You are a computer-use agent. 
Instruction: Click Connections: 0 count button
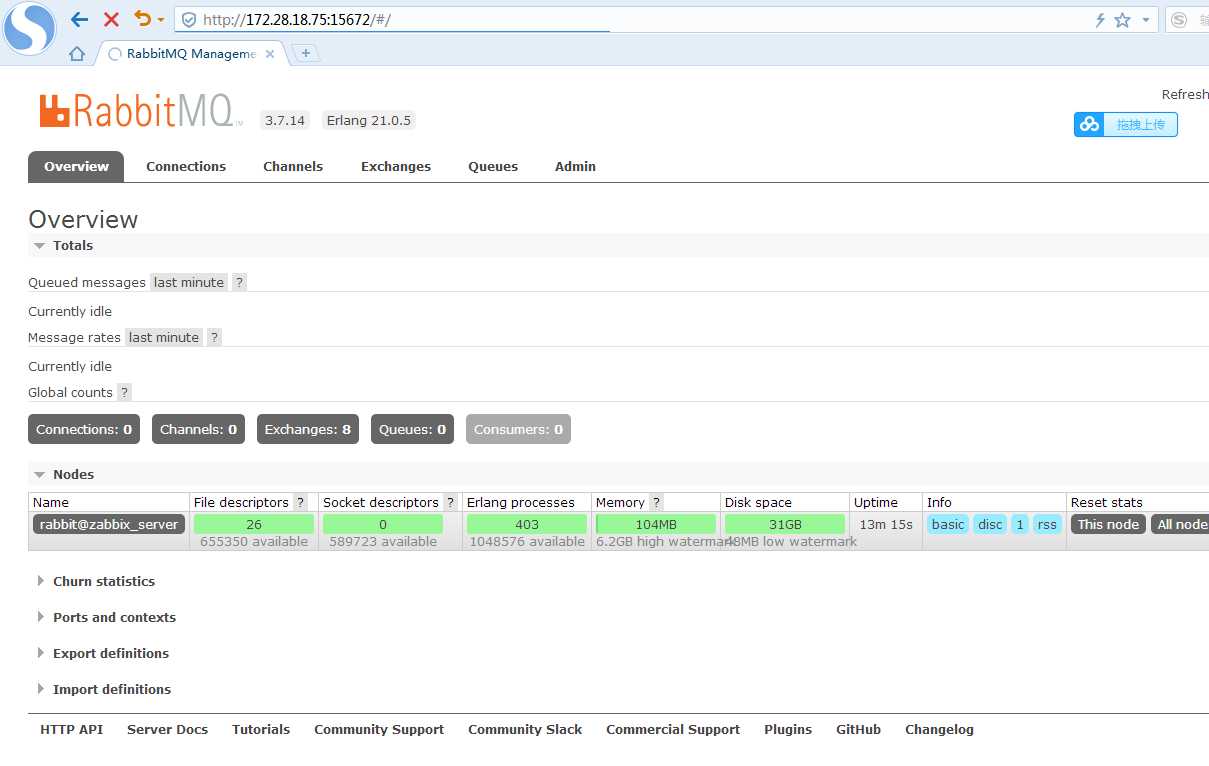click(84, 429)
